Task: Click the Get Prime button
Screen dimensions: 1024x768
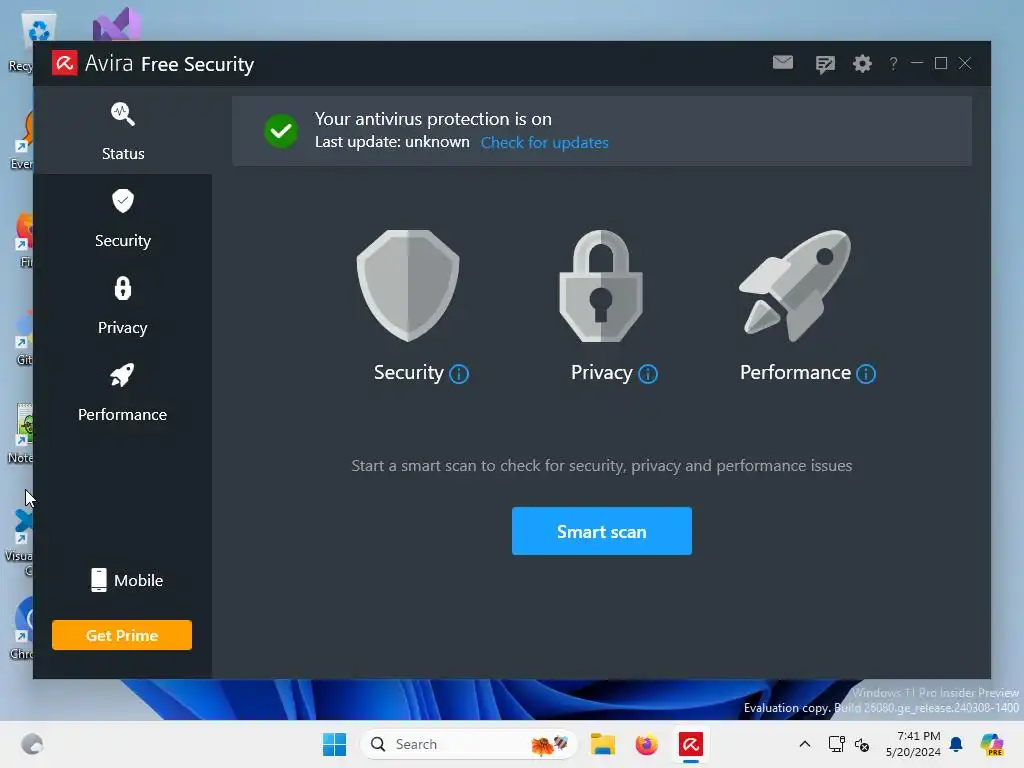Action: pos(122,635)
